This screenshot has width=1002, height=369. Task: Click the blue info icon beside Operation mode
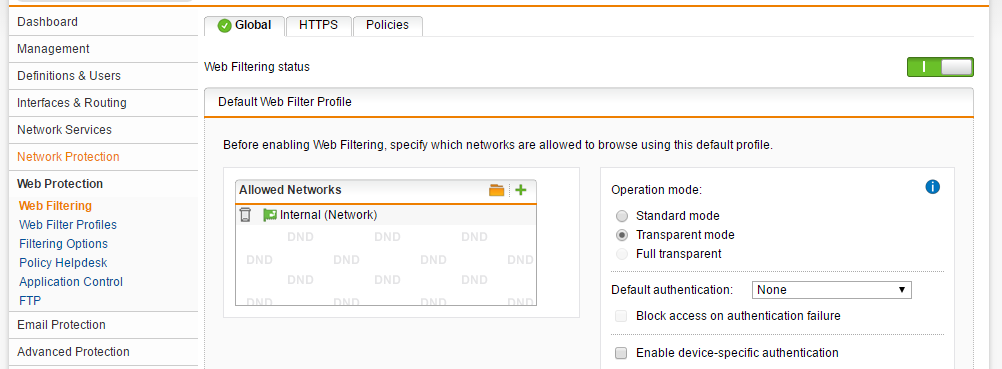coord(932,187)
